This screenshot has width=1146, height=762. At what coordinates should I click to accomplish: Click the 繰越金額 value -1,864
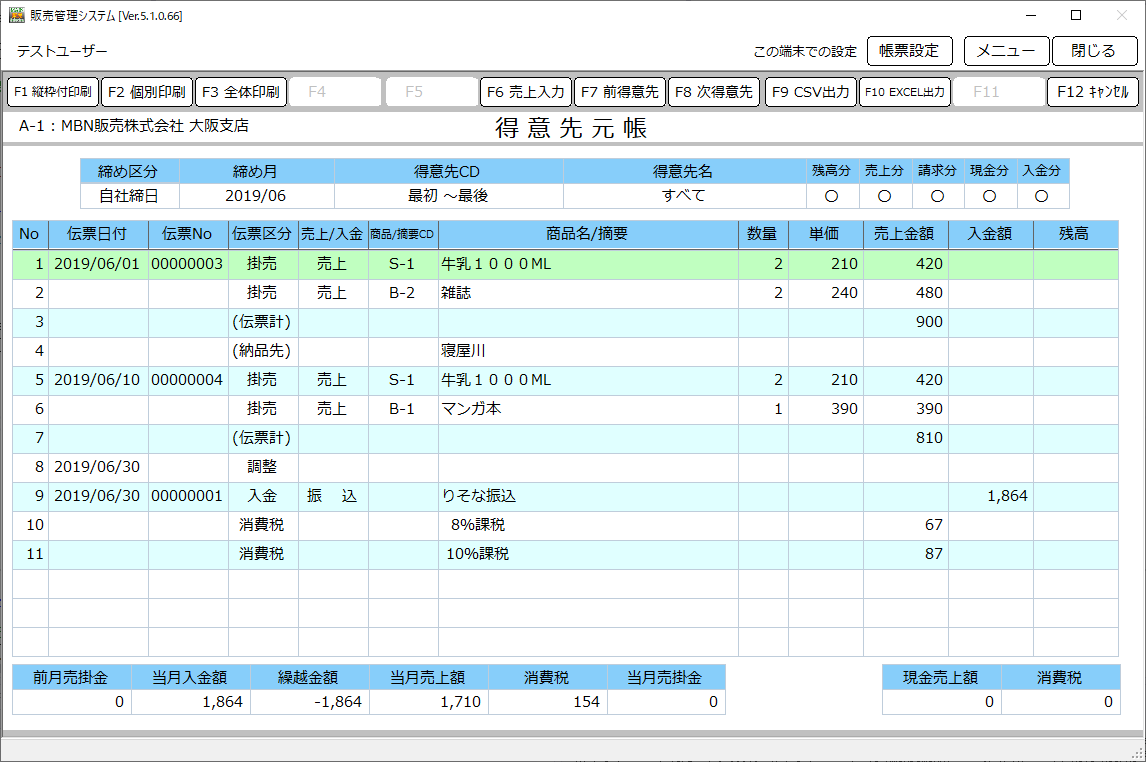(310, 702)
